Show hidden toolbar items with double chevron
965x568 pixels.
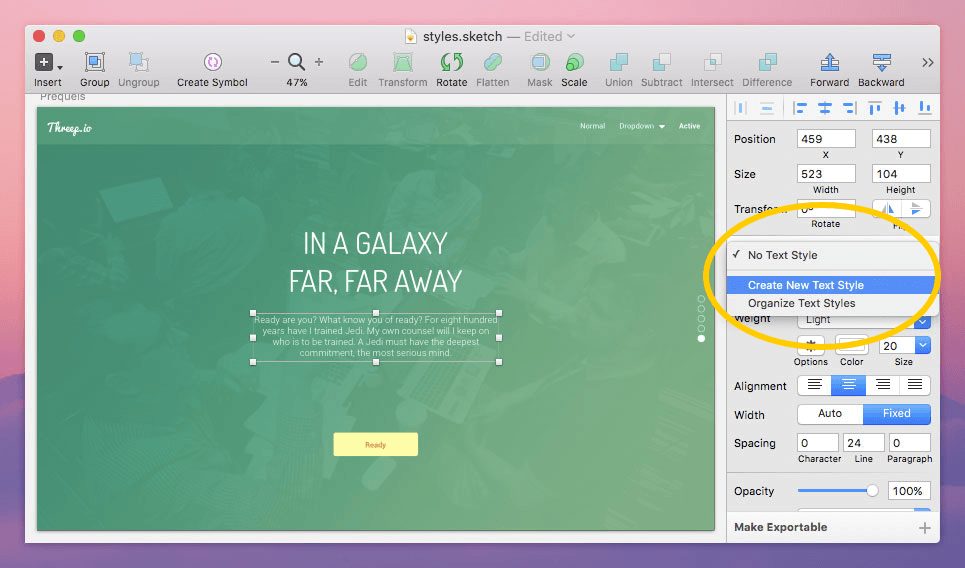[927, 63]
